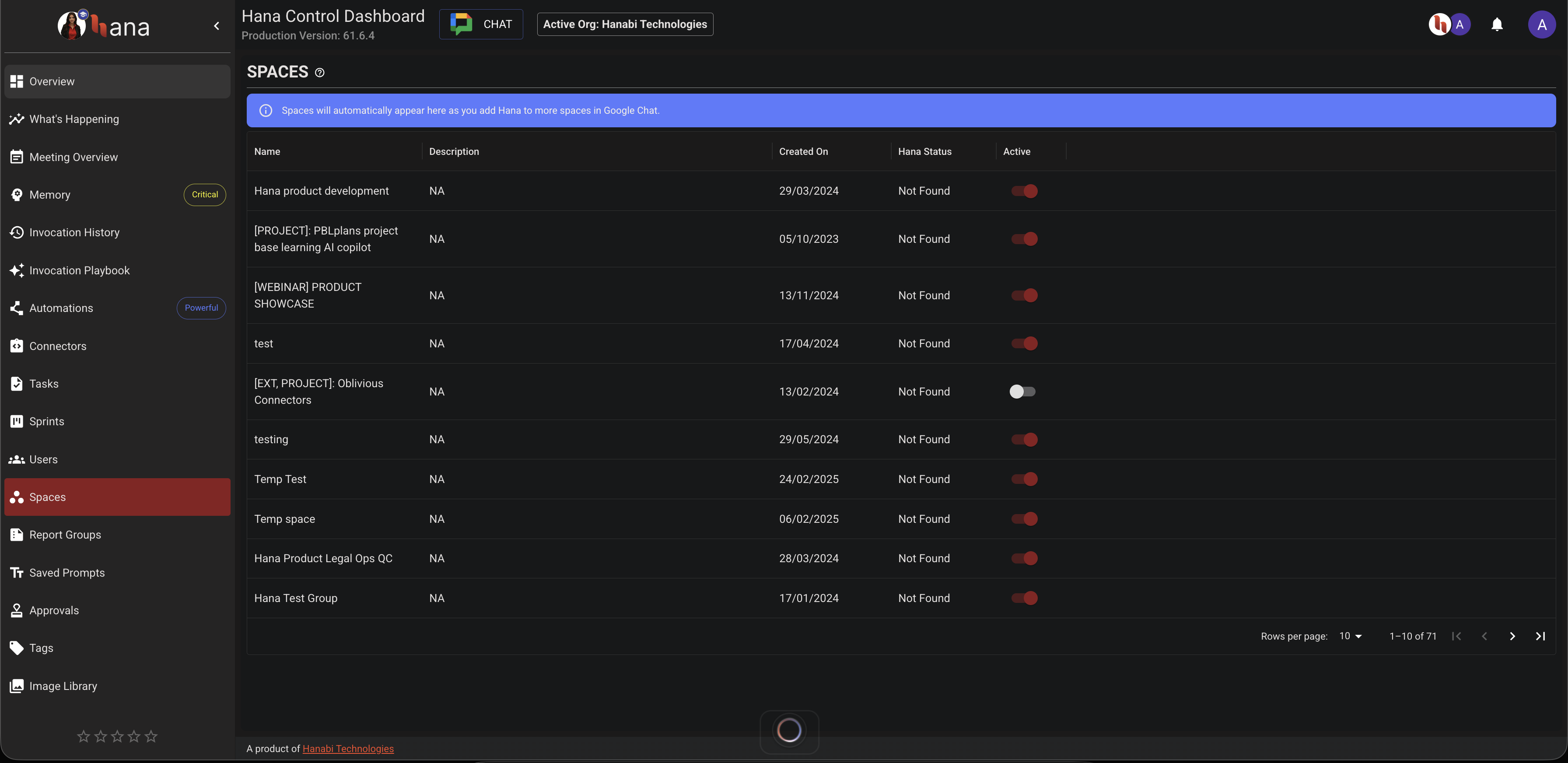Rate with the fifth star in sidebar

(151, 736)
